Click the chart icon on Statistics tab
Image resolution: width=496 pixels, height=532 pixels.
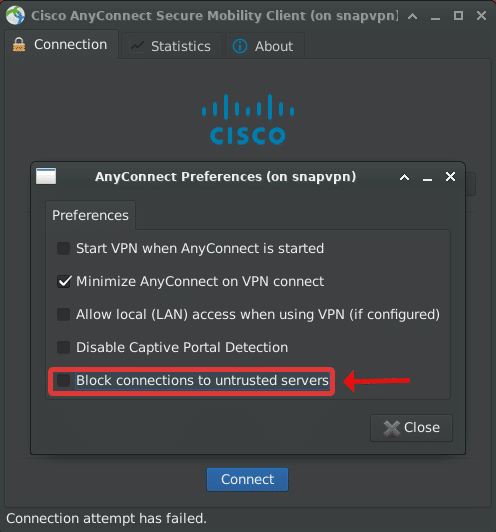tap(137, 46)
